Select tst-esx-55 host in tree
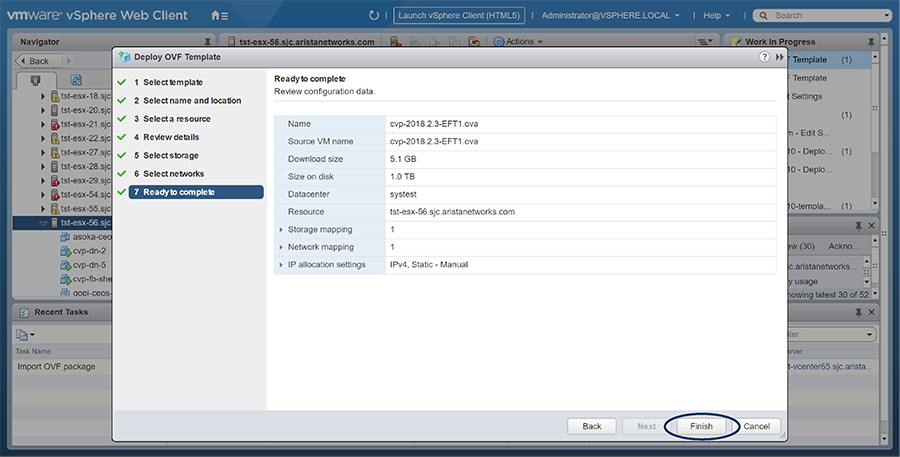The height and width of the screenshot is (457, 900). [86, 208]
